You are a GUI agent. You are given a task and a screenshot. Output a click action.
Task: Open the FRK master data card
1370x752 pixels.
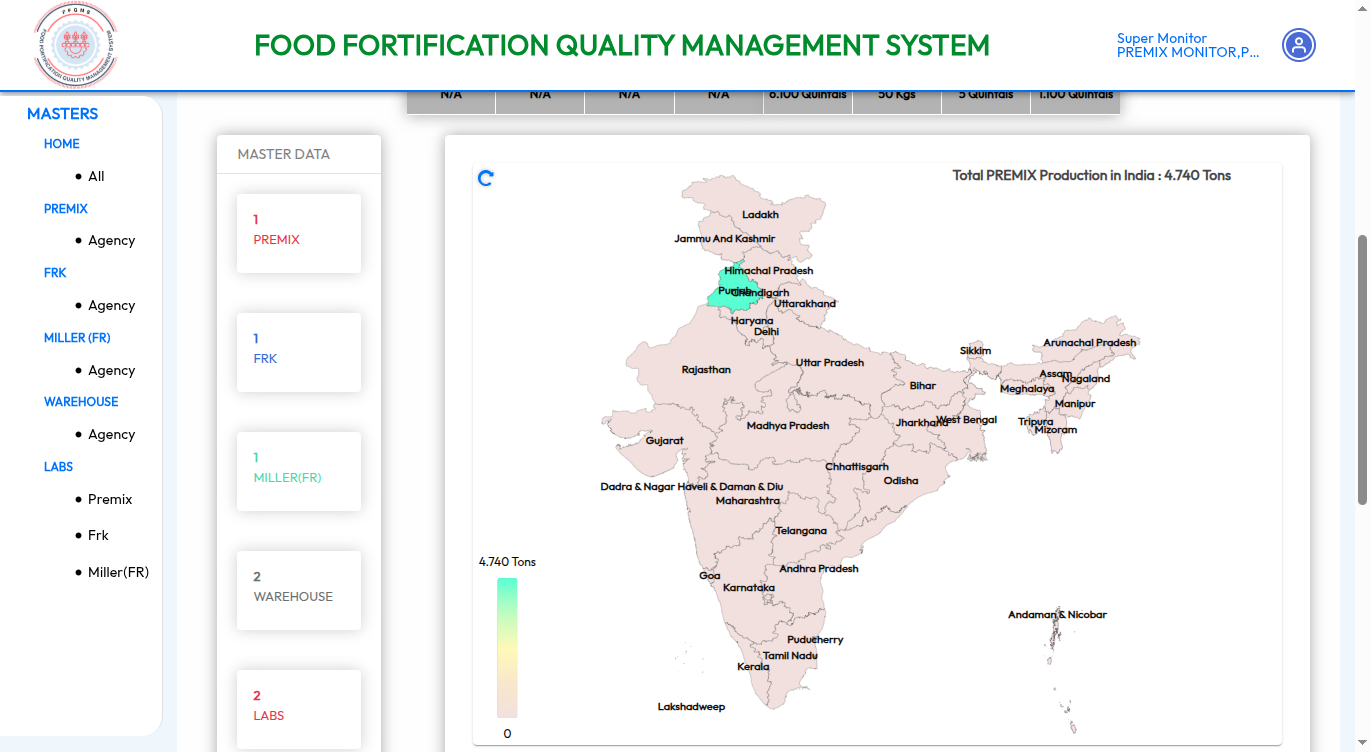click(x=298, y=352)
